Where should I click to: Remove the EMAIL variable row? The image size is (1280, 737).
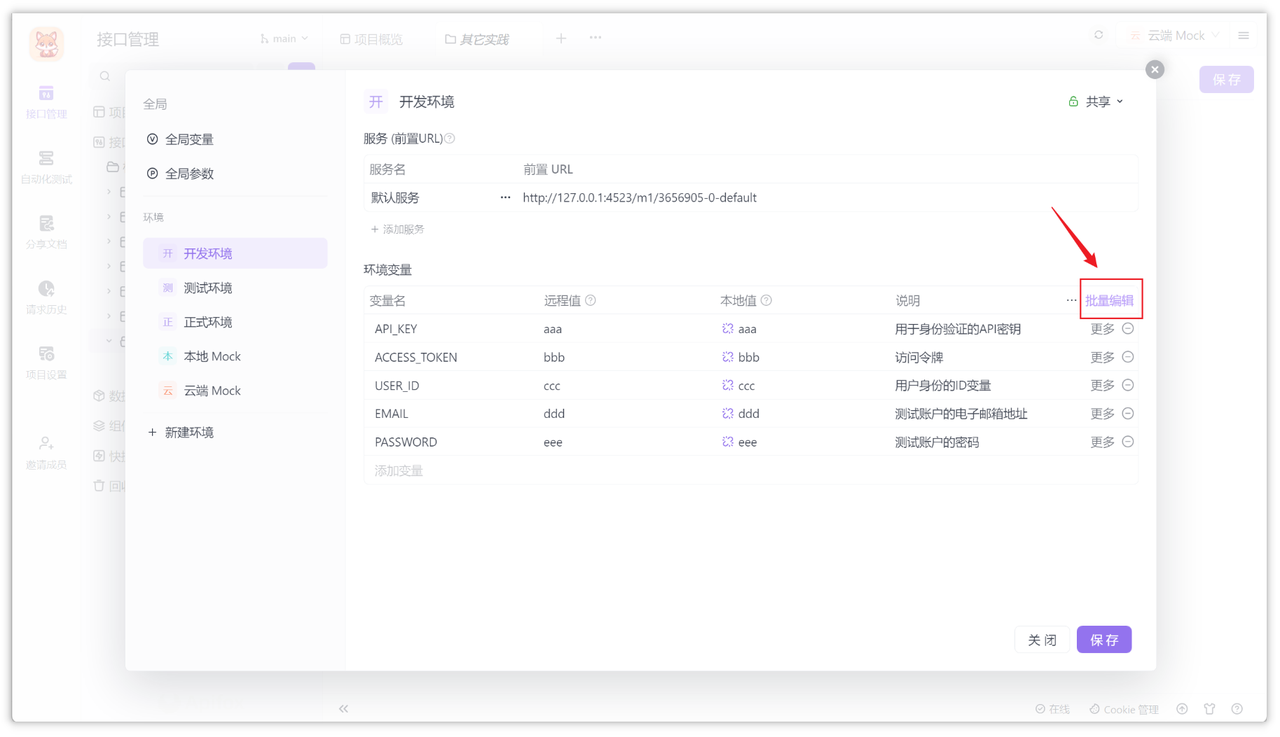pos(1128,413)
